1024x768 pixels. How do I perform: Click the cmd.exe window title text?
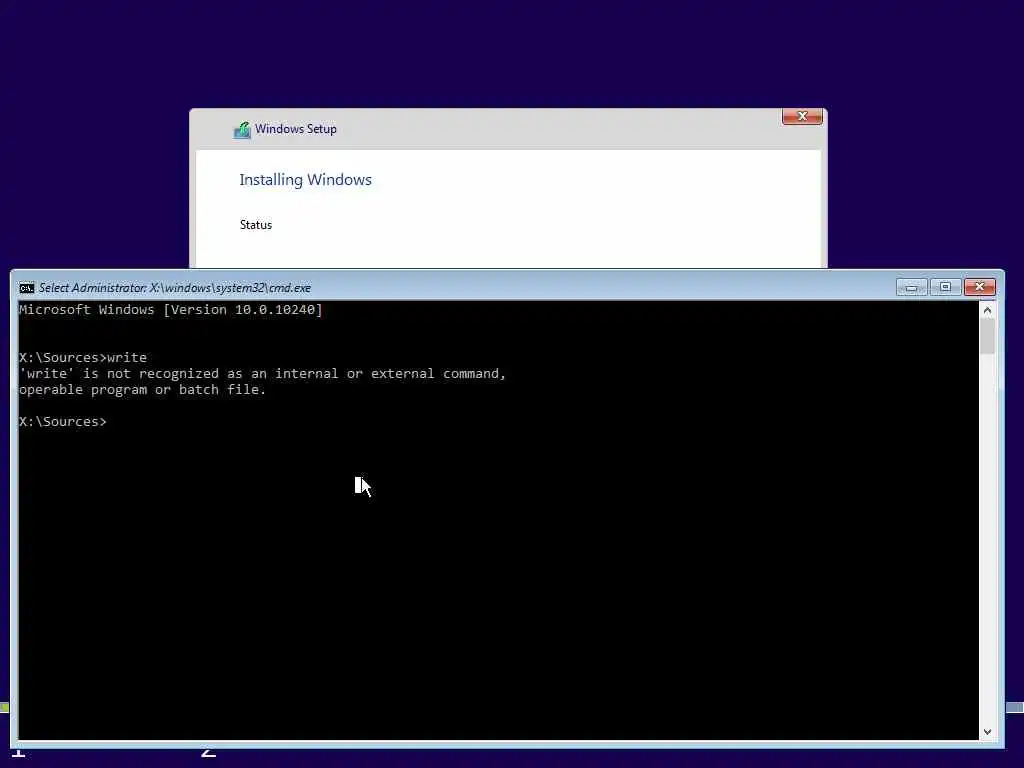(174, 288)
